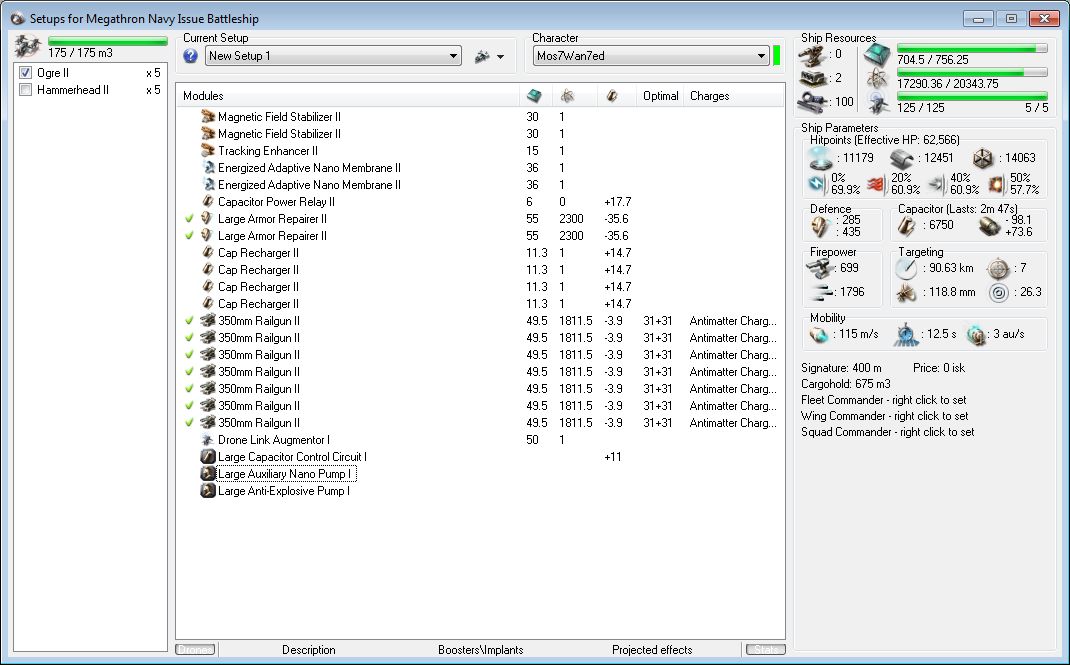Click the Optimal column header
This screenshot has width=1070, height=665.
[x=661, y=96]
